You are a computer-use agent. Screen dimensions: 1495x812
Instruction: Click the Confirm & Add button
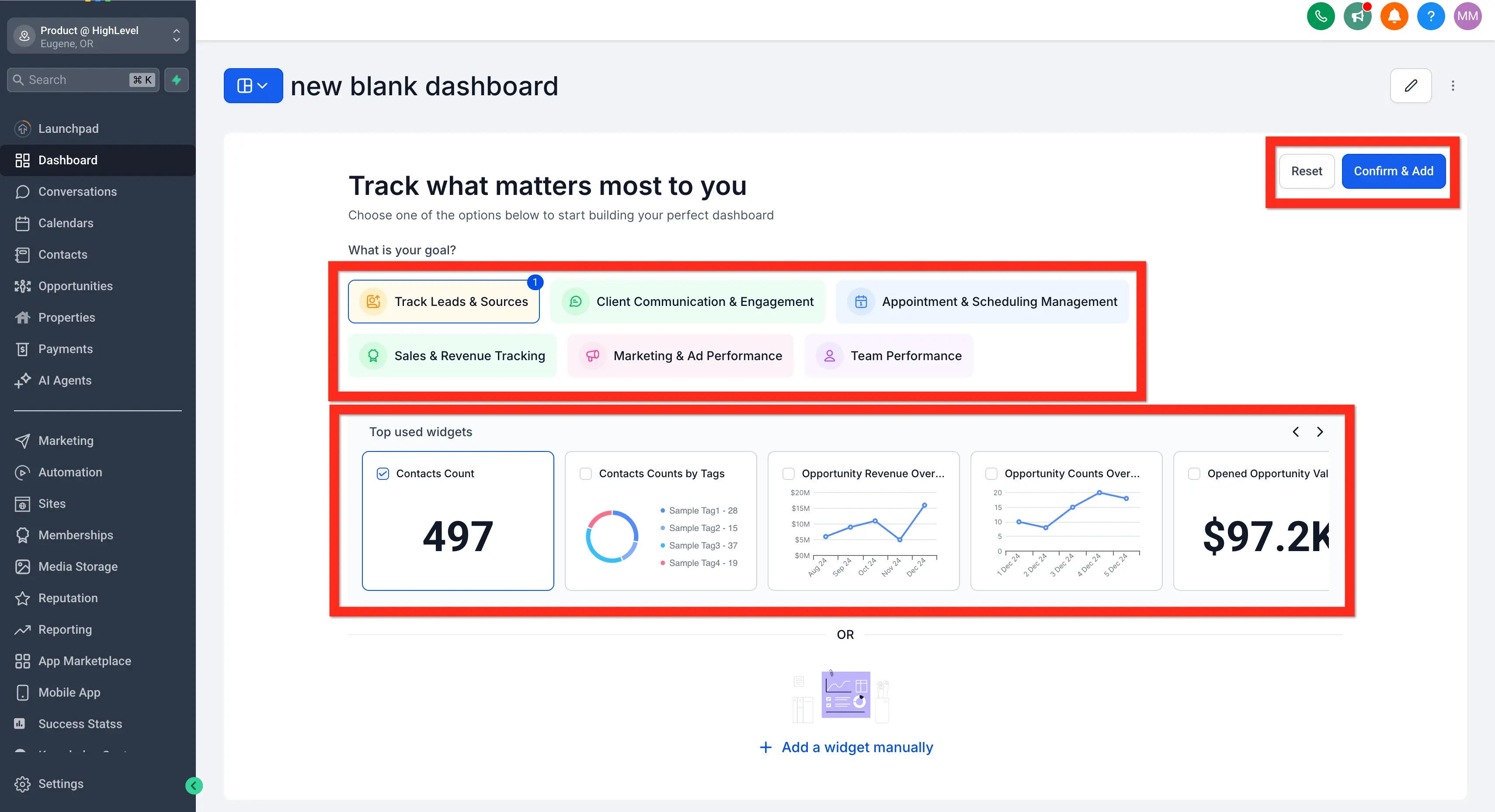point(1394,170)
